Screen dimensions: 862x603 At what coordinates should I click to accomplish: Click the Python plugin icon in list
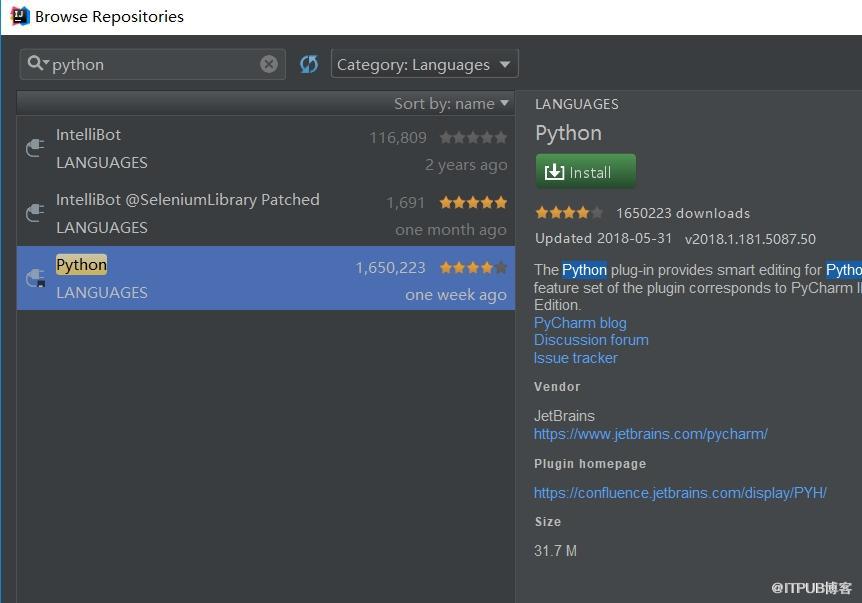point(35,278)
